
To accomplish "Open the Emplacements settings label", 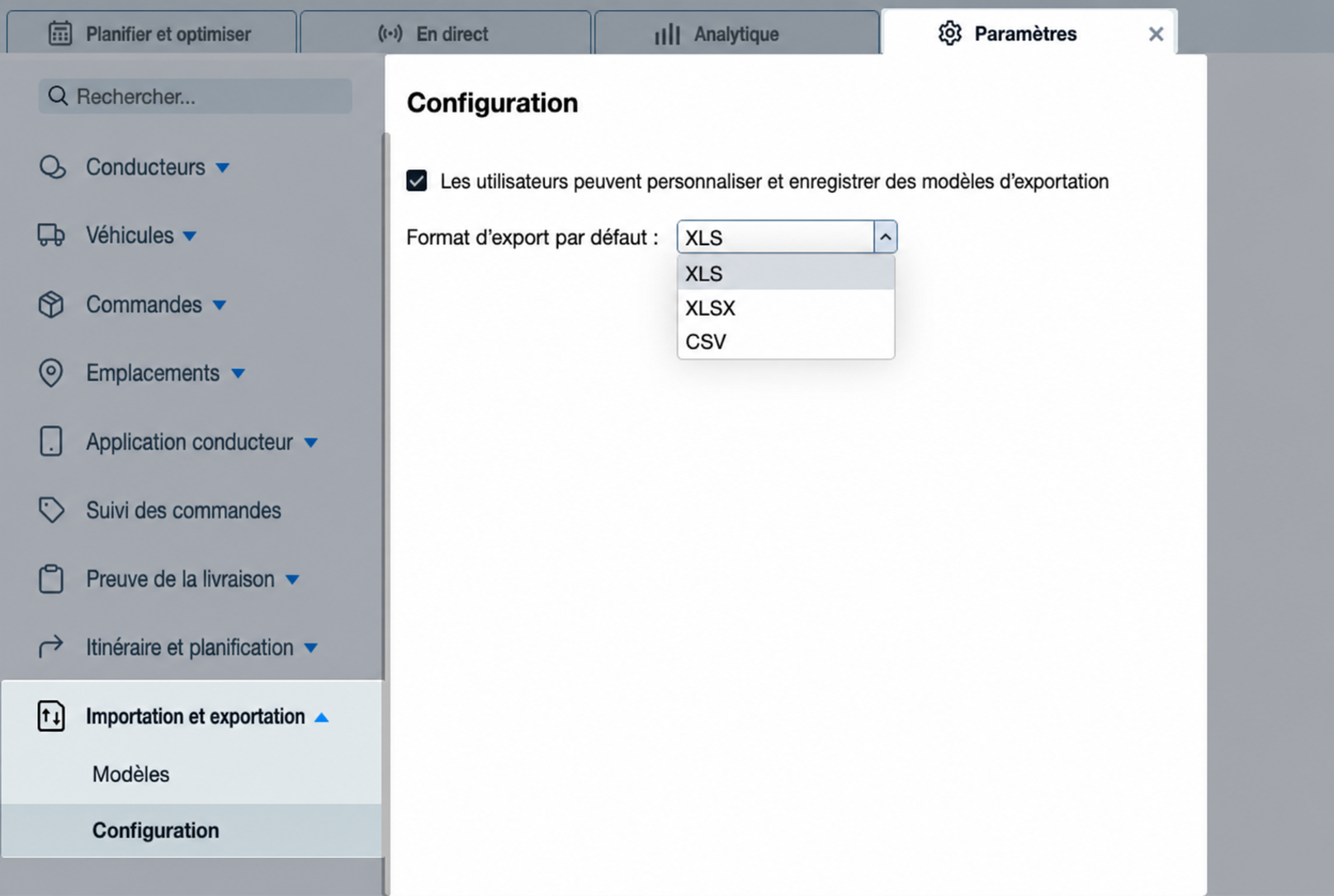I will pyautogui.click(x=153, y=373).
